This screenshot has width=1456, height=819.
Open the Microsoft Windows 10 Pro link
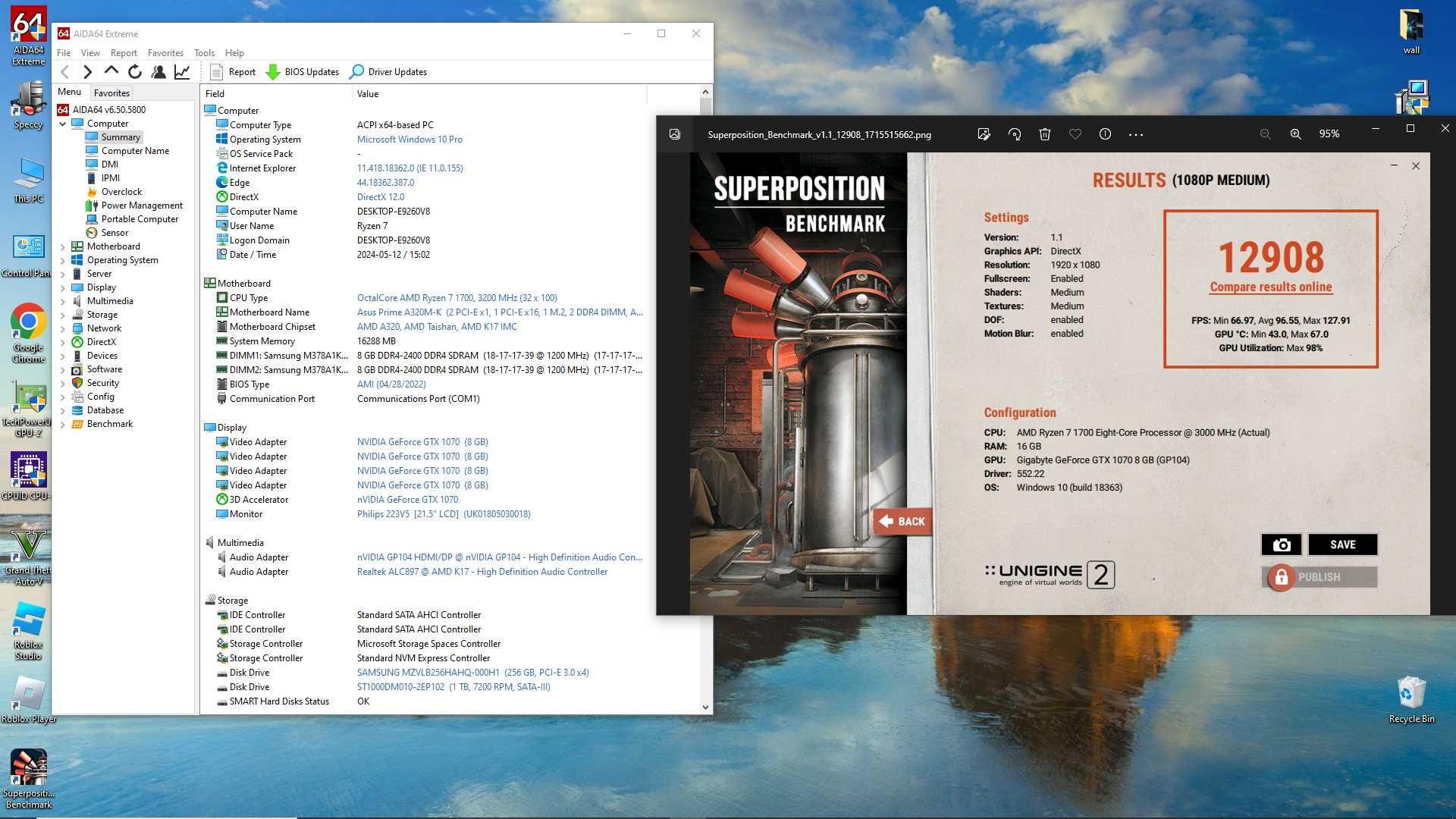409,140
